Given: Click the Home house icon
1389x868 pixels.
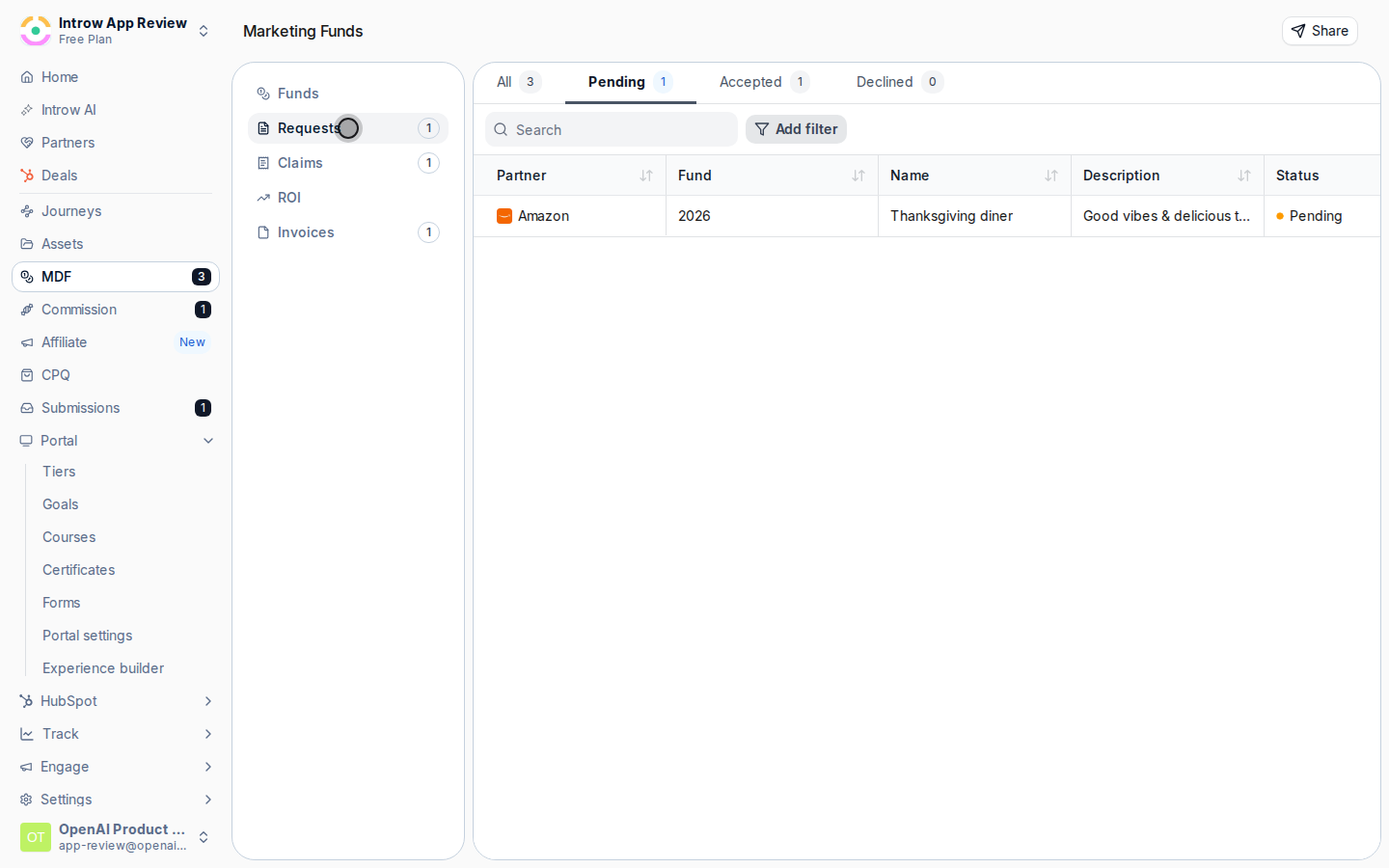Looking at the screenshot, I should (27, 77).
